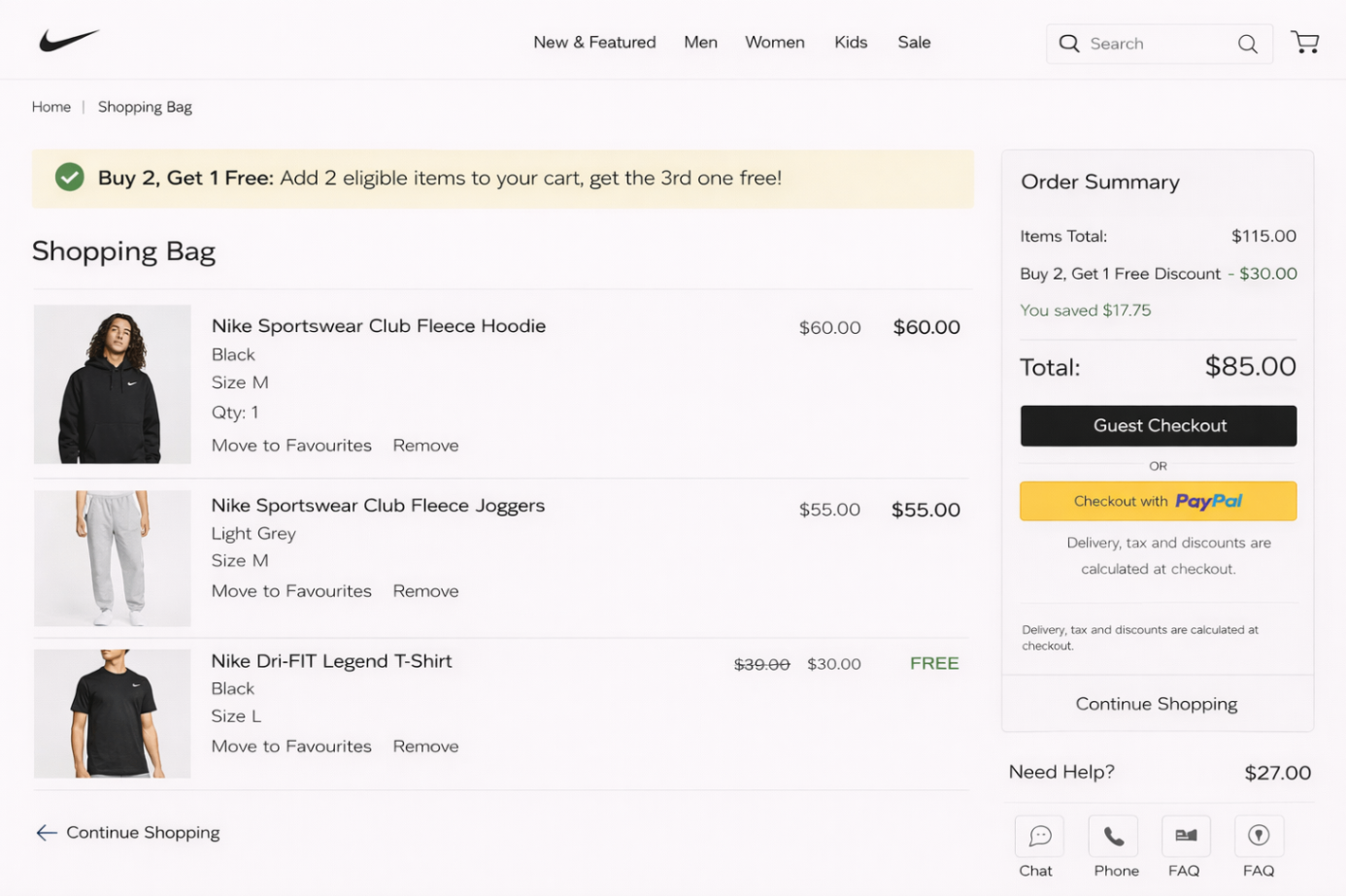Image resolution: width=1346 pixels, height=896 pixels.
Task: Open the FAQ envelope icon
Action: click(x=1185, y=835)
